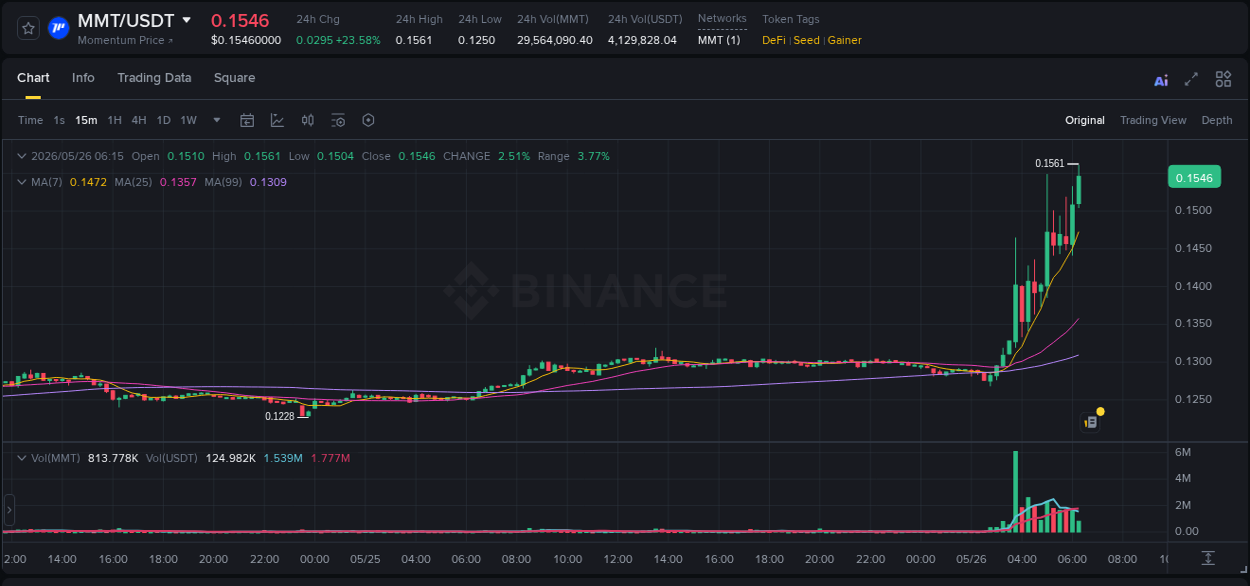
Task: Select the 4H interval
Action: 138,120
